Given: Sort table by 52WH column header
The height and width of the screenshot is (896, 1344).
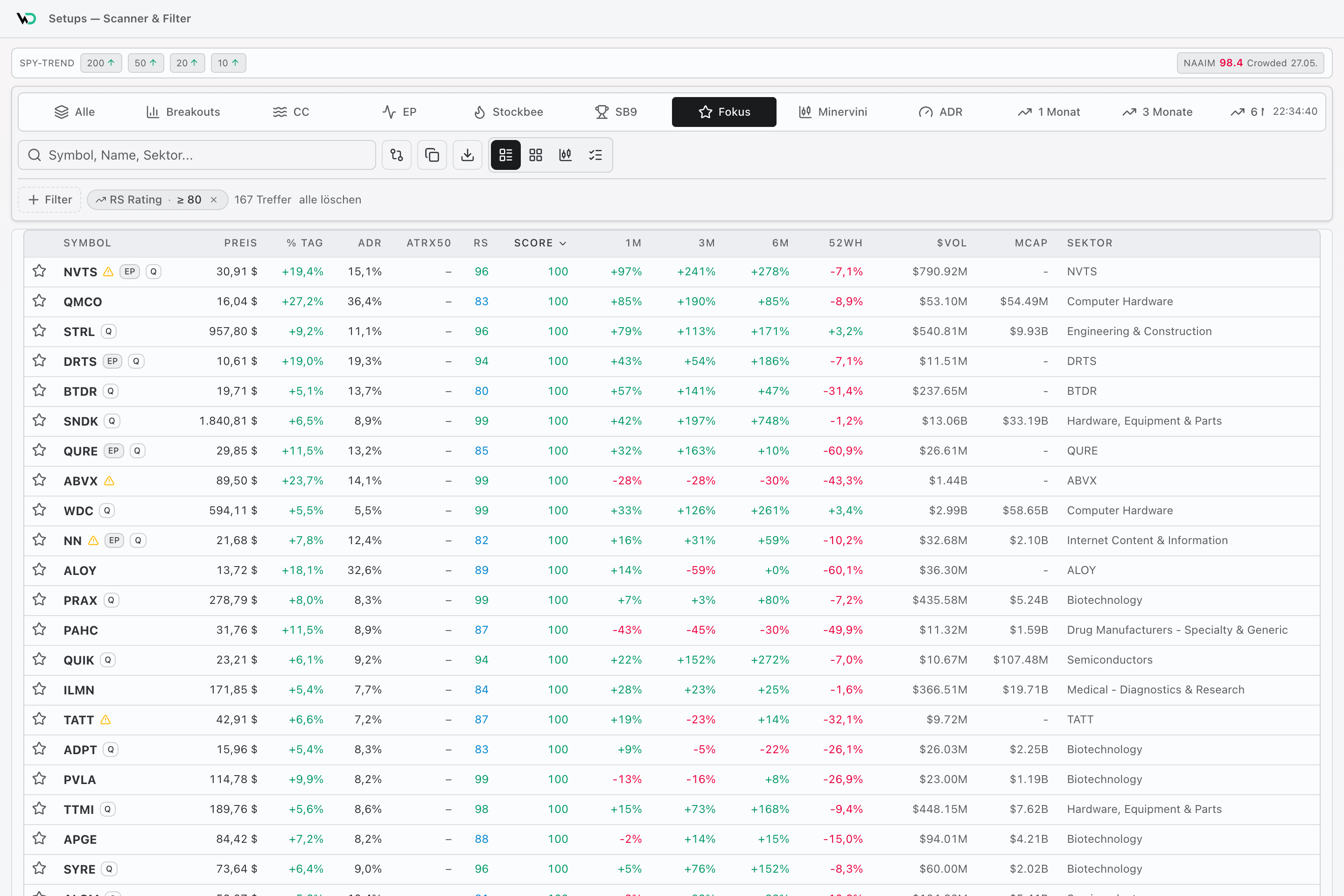Looking at the screenshot, I should click(846, 243).
